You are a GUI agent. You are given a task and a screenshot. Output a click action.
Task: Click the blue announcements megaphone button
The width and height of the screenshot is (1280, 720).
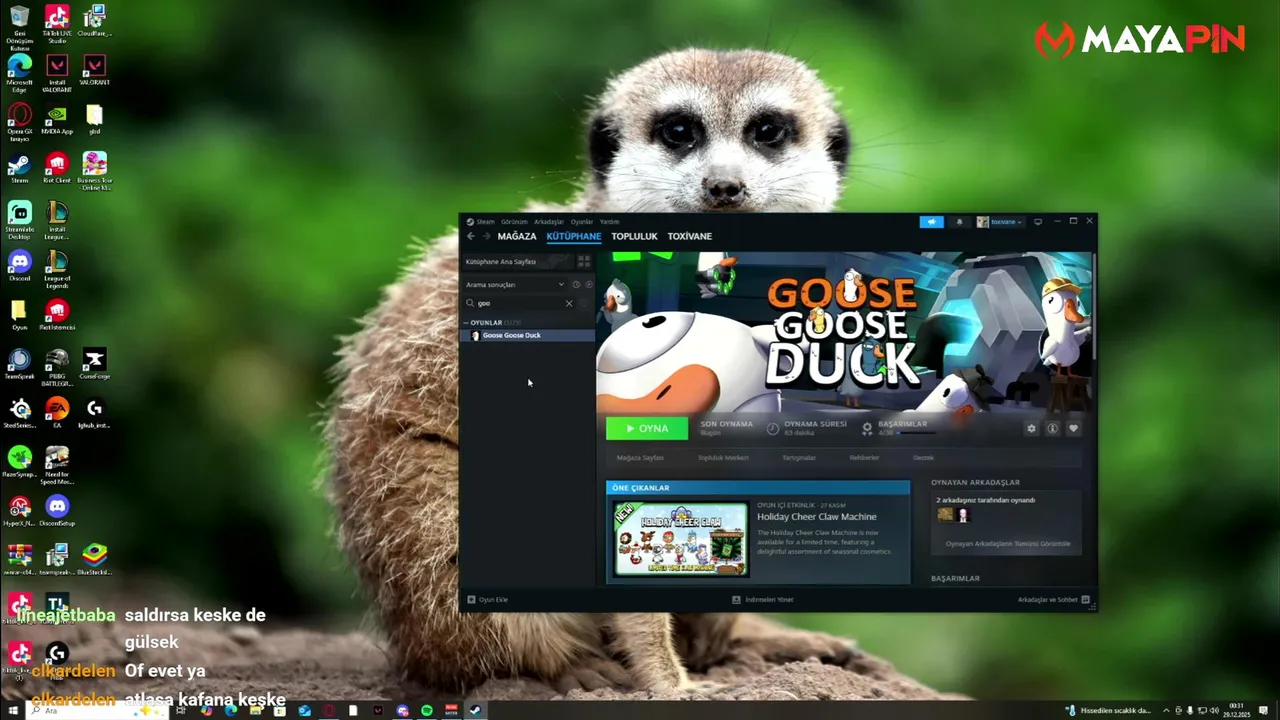tap(931, 222)
